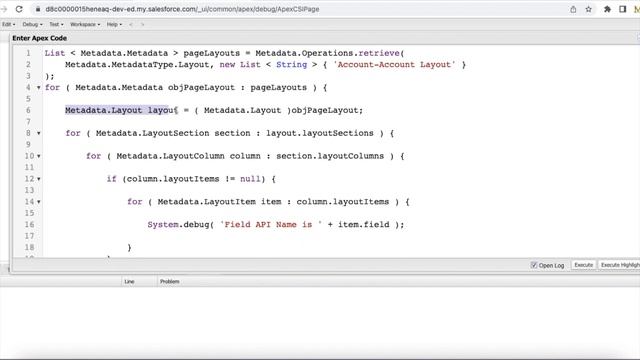The width and height of the screenshot is (640, 360).
Task: Click line number 1 in the gutter
Action: tap(28, 53)
